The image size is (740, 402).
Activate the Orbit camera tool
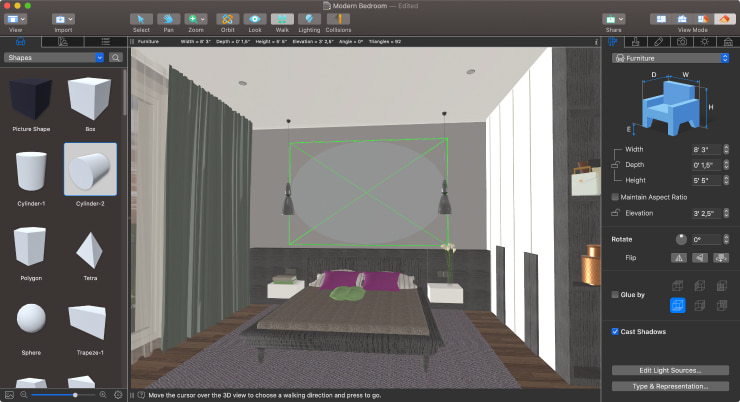[x=227, y=19]
